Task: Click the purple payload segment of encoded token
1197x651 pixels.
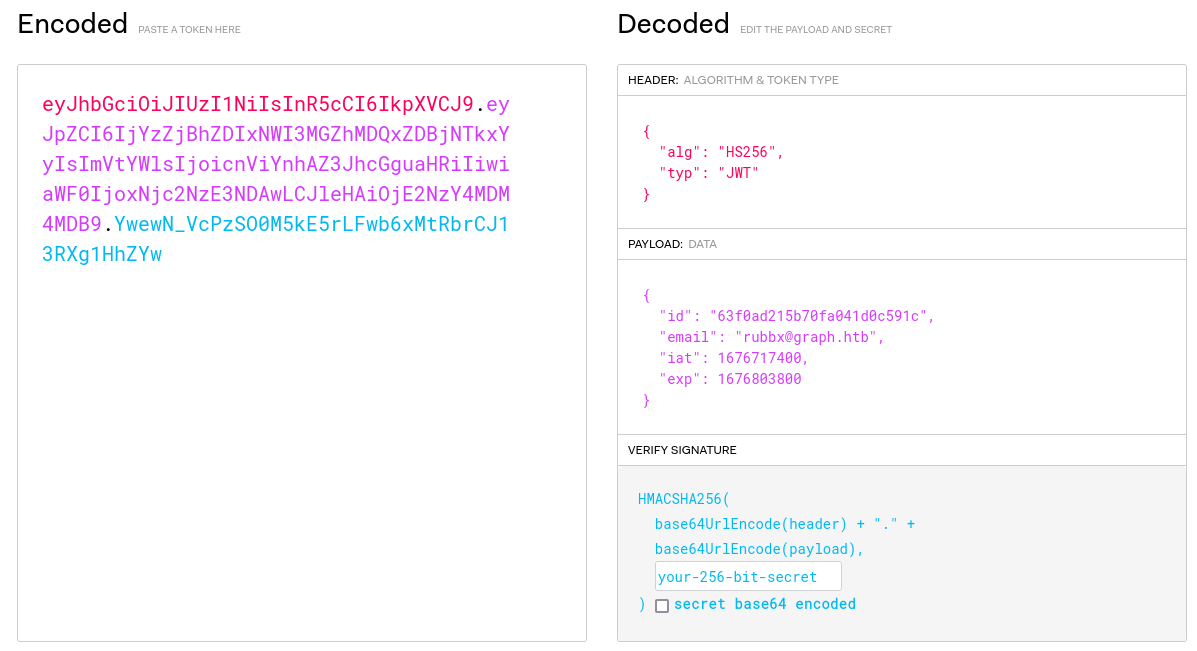Action: click(276, 164)
